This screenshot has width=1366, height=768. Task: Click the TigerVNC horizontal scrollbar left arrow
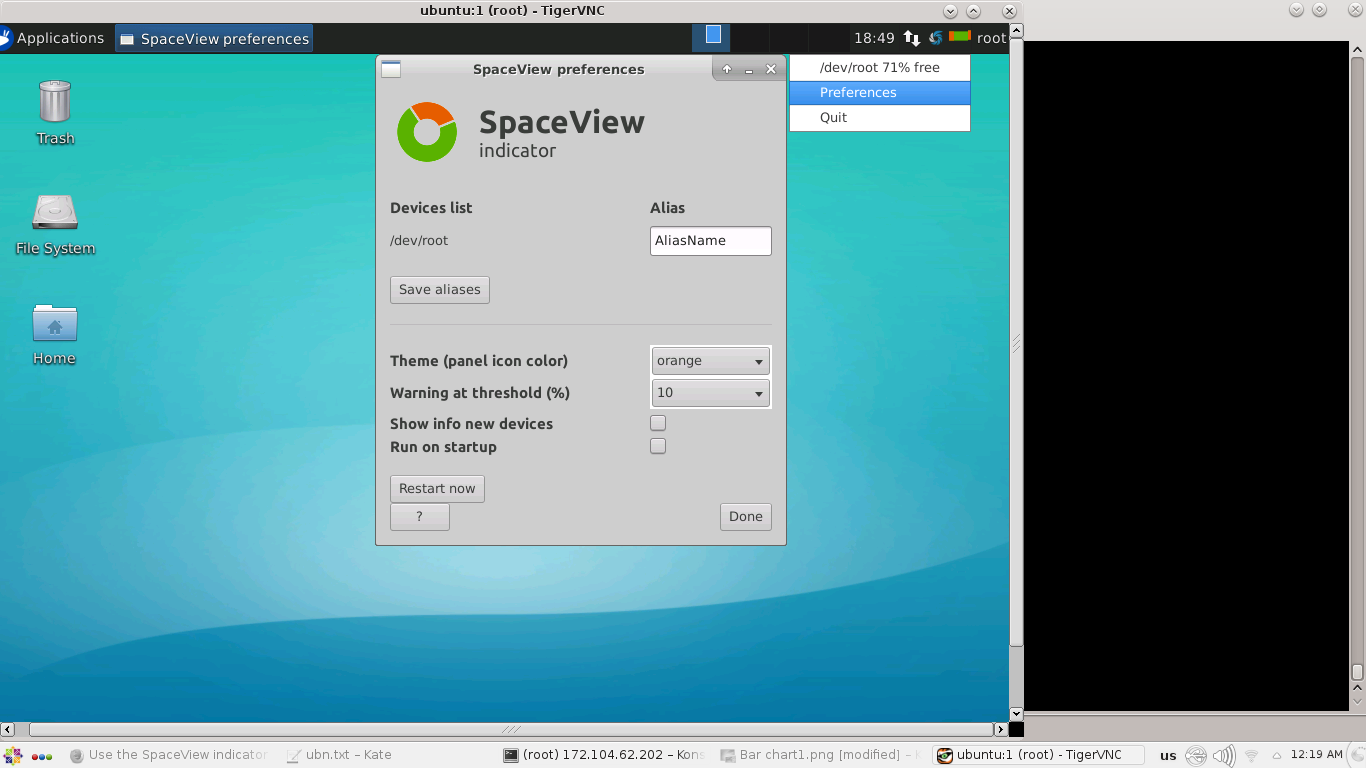(7, 729)
